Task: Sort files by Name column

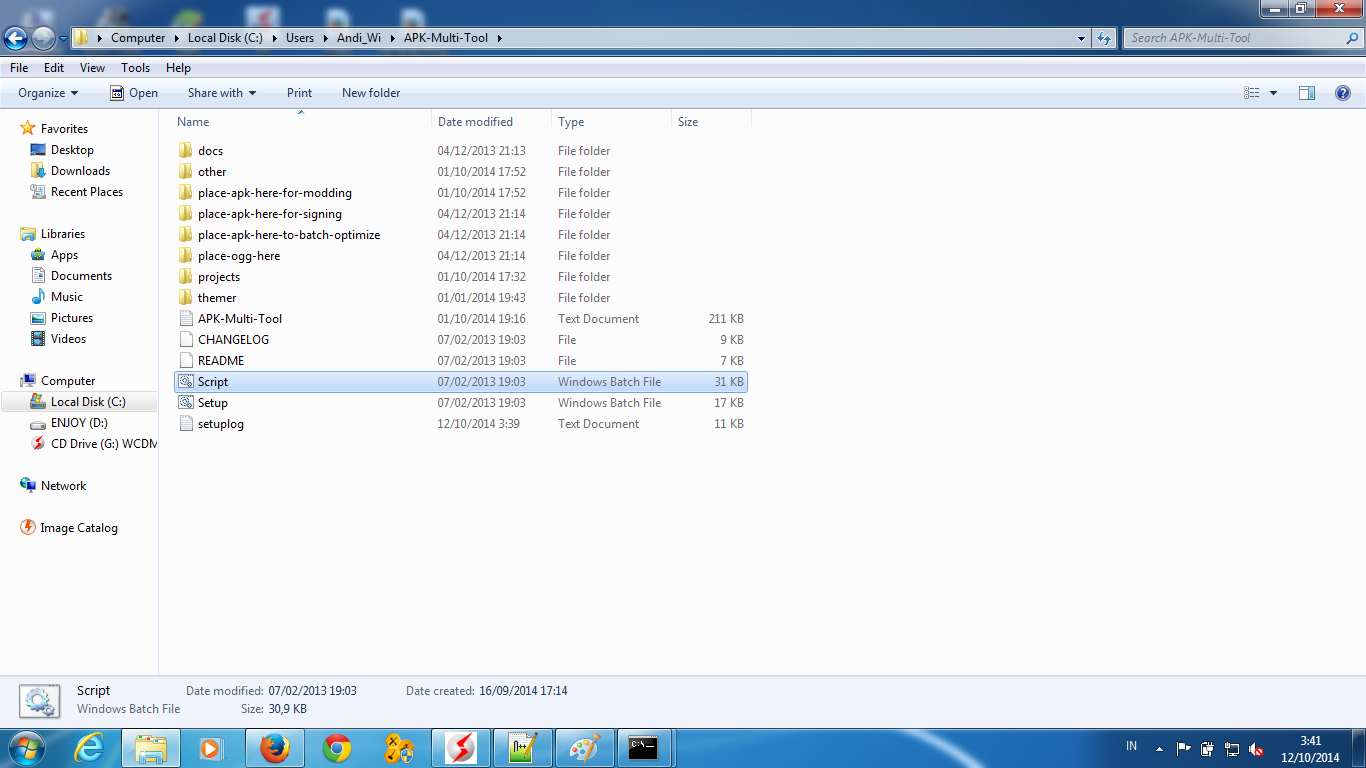Action: tap(301, 122)
